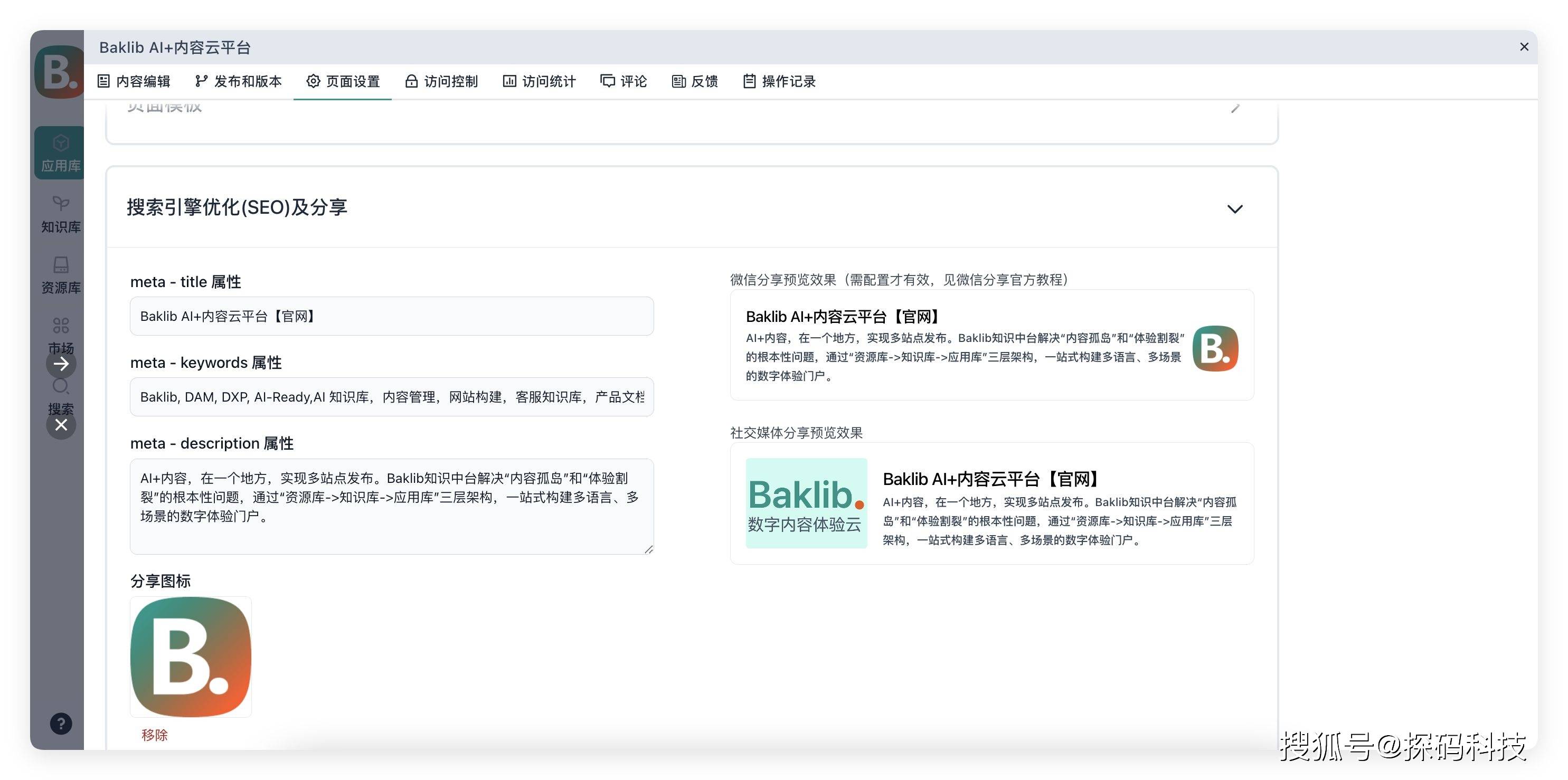1568x780 pixels.
Task: Collapse the 搜索引擎优化(SEO)及分享 section chevron
Action: pyautogui.click(x=1234, y=208)
